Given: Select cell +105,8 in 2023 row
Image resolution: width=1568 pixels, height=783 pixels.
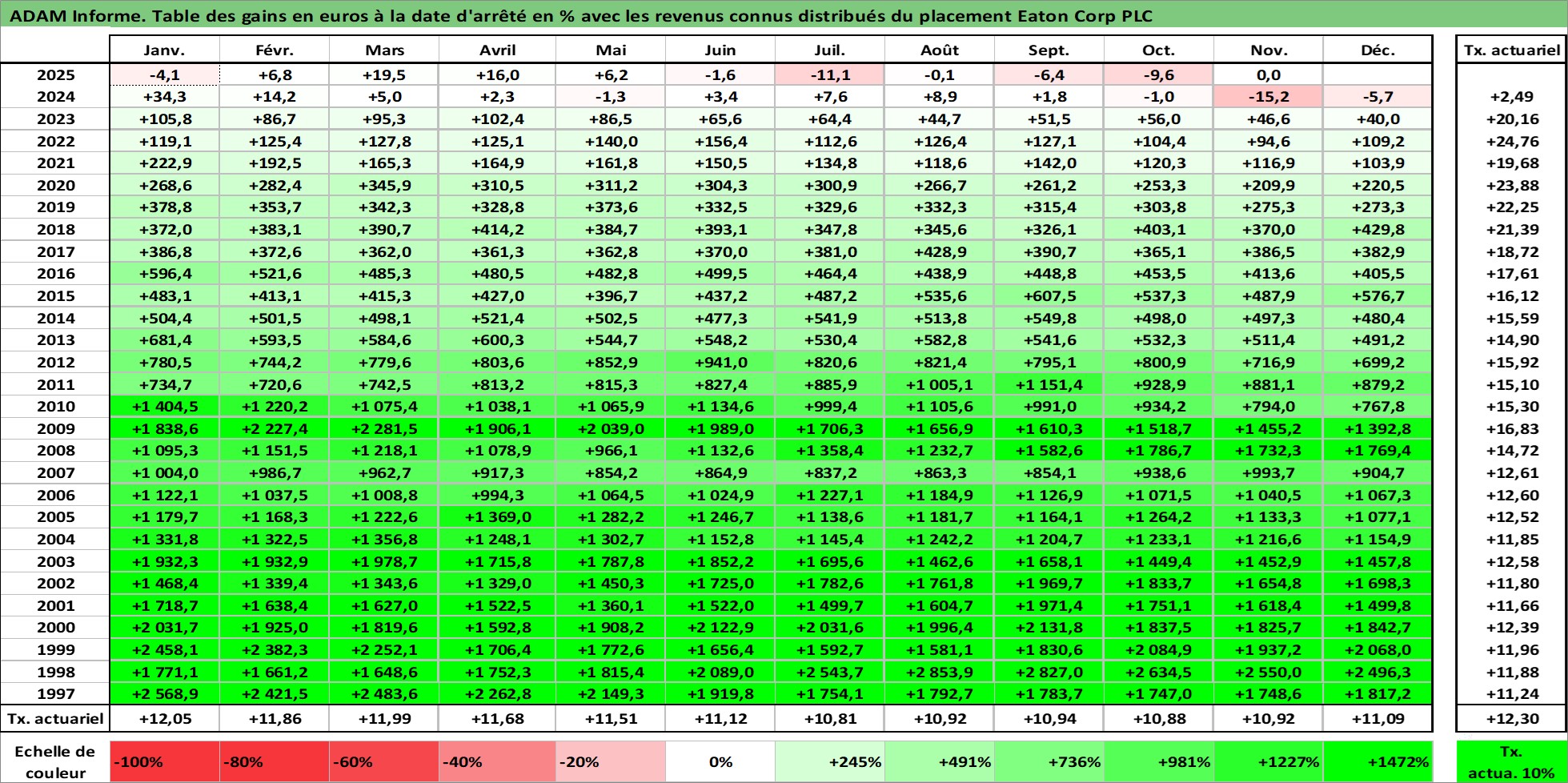Looking at the screenshot, I should pyautogui.click(x=164, y=119).
